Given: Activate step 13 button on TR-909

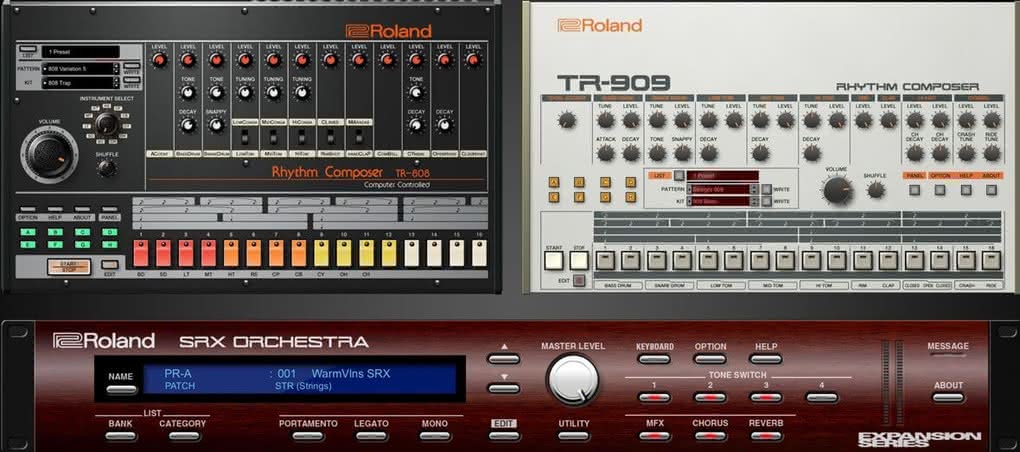Looking at the screenshot, I should [914, 261].
